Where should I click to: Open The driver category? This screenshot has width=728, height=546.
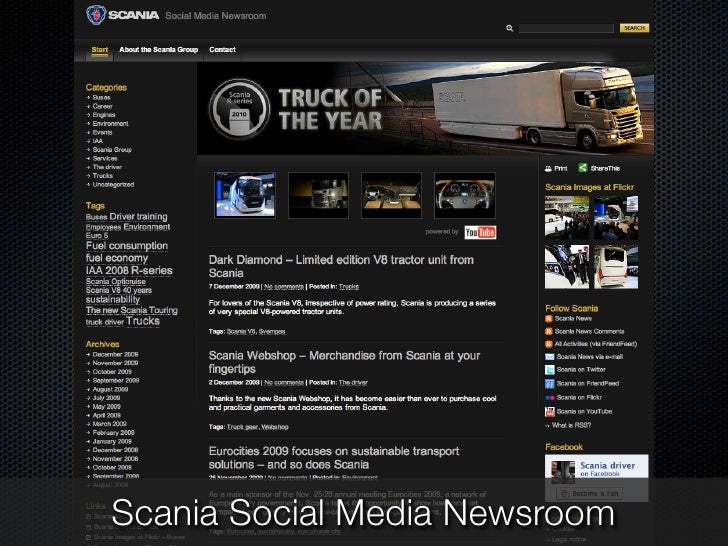tap(107, 167)
